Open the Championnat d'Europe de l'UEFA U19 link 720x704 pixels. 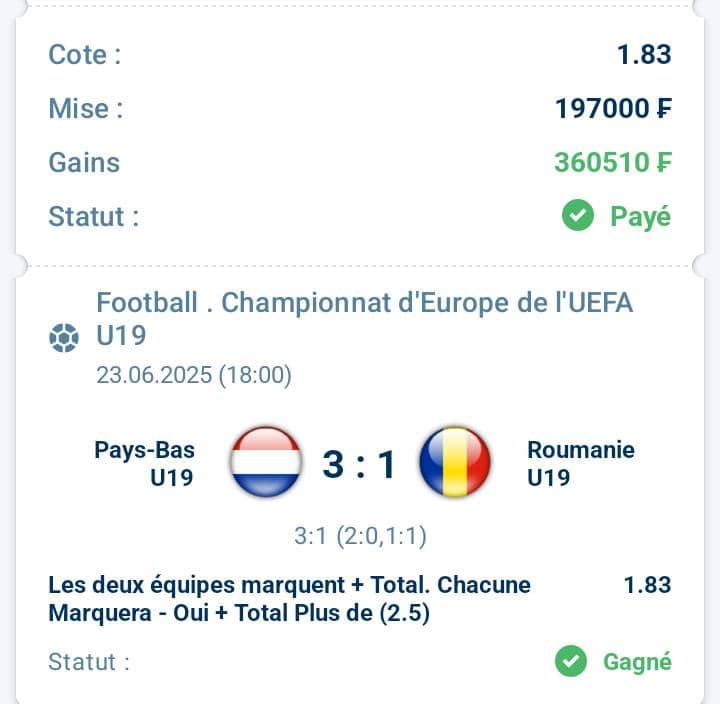pos(364,319)
